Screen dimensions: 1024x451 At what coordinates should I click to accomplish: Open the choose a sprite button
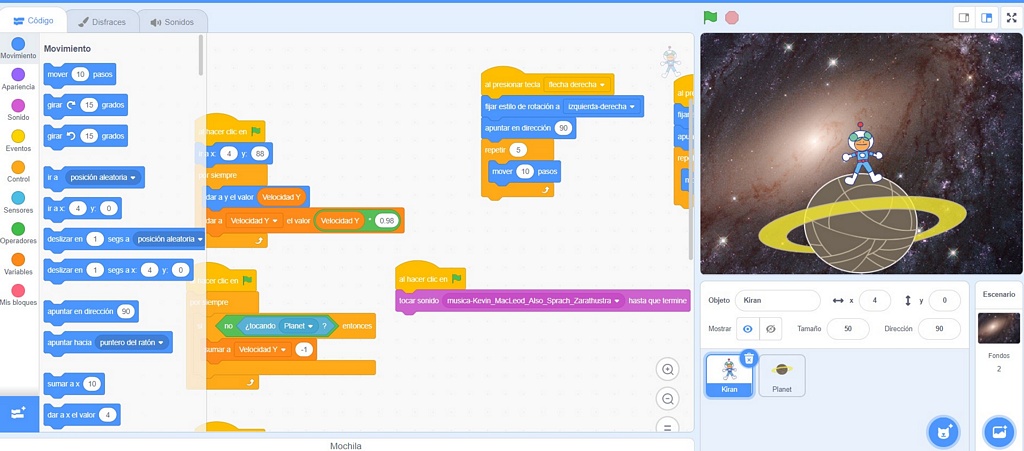[942, 431]
